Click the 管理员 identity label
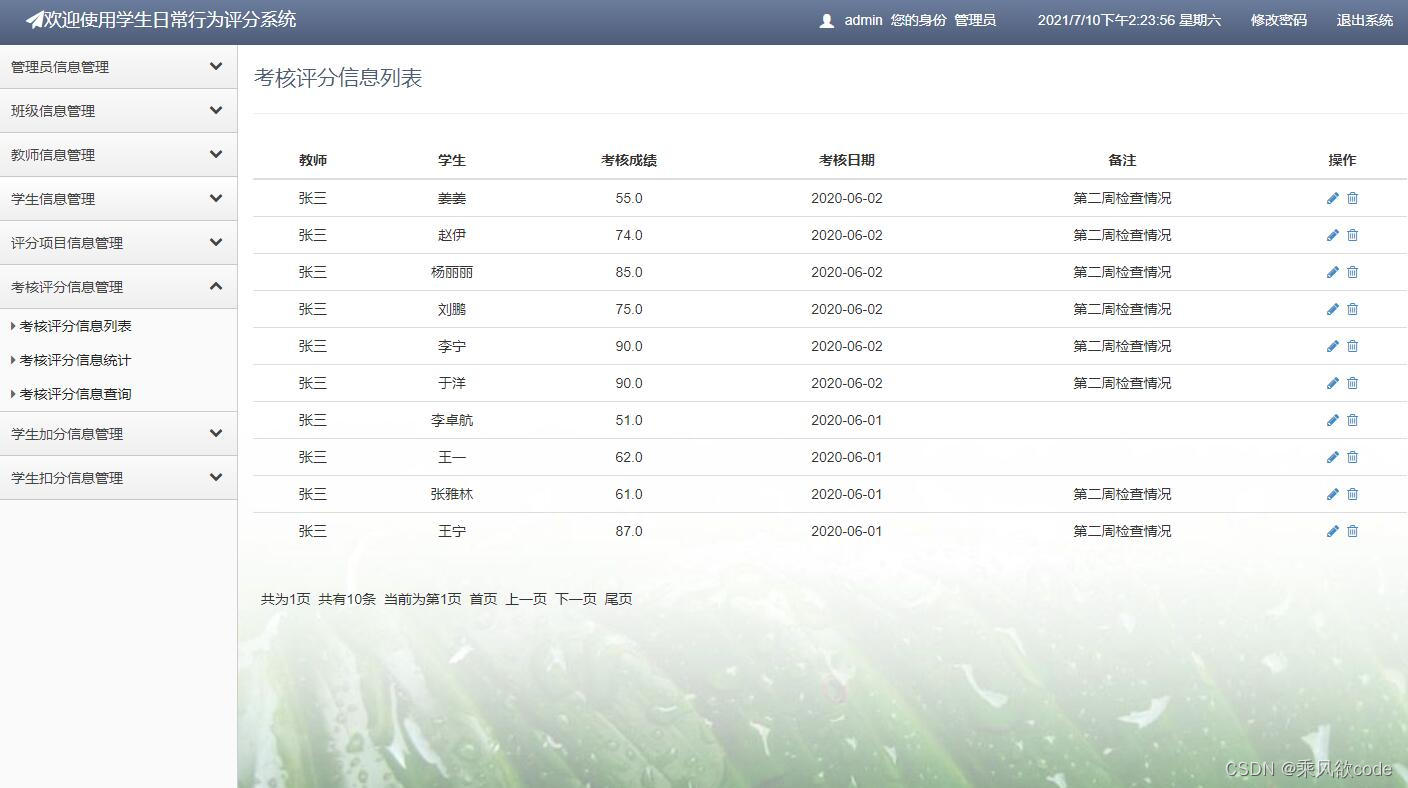Viewport: 1408px width, 788px height. [x=975, y=20]
